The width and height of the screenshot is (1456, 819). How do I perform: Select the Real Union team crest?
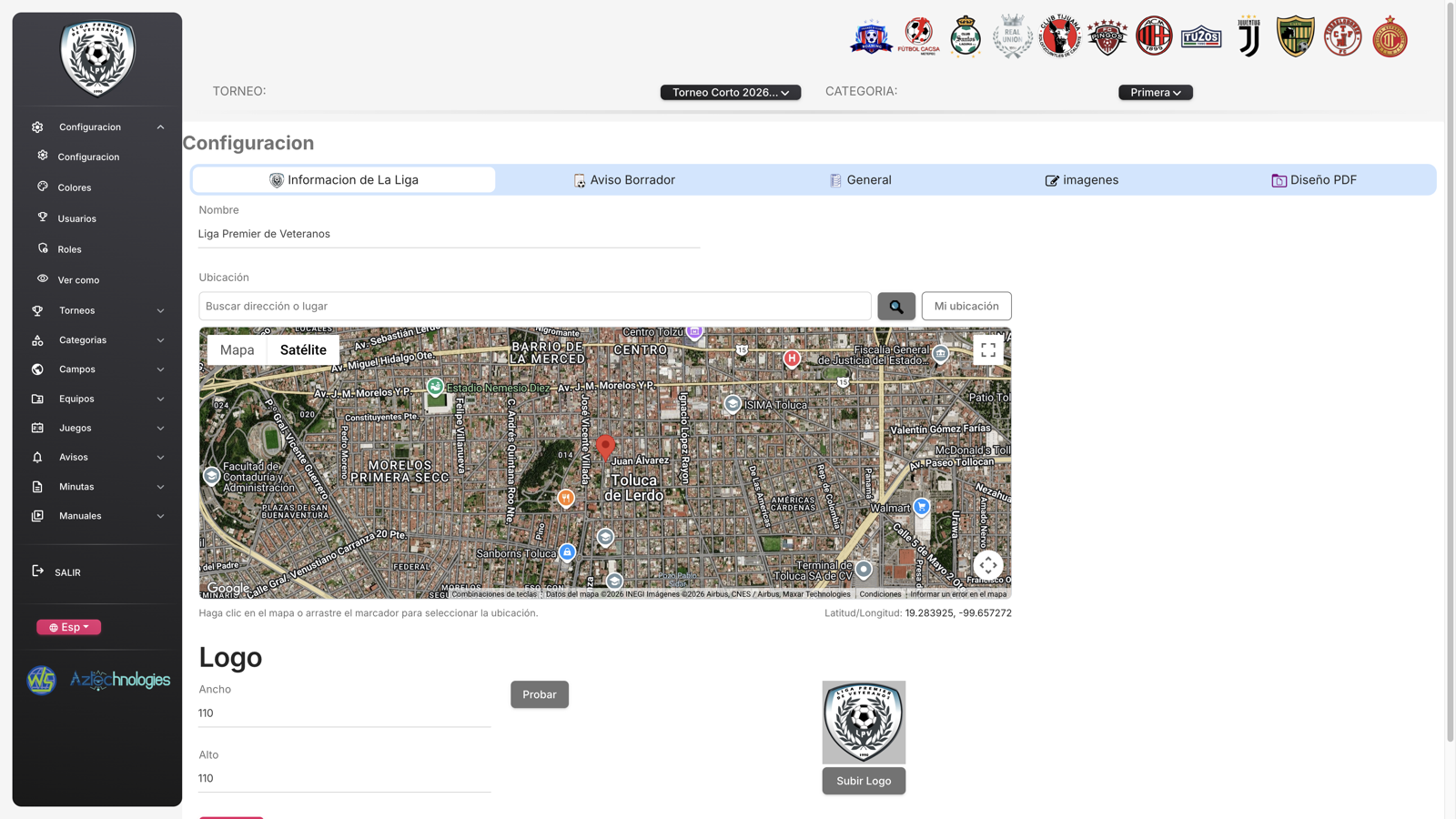(1012, 36)
